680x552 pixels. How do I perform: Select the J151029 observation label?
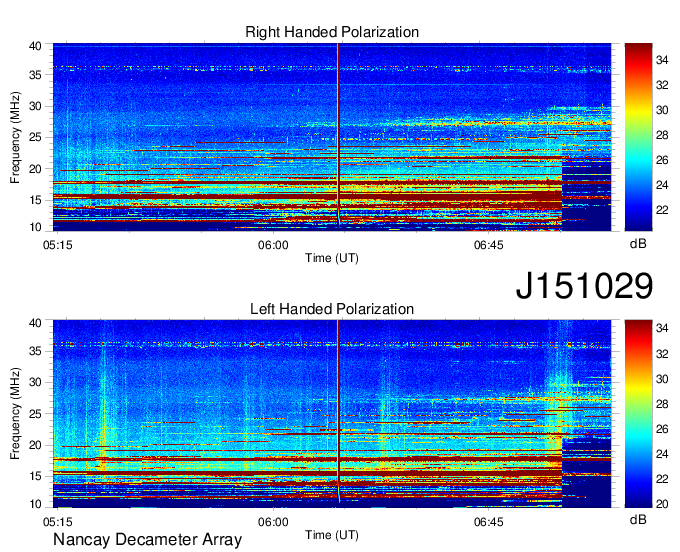584,285
